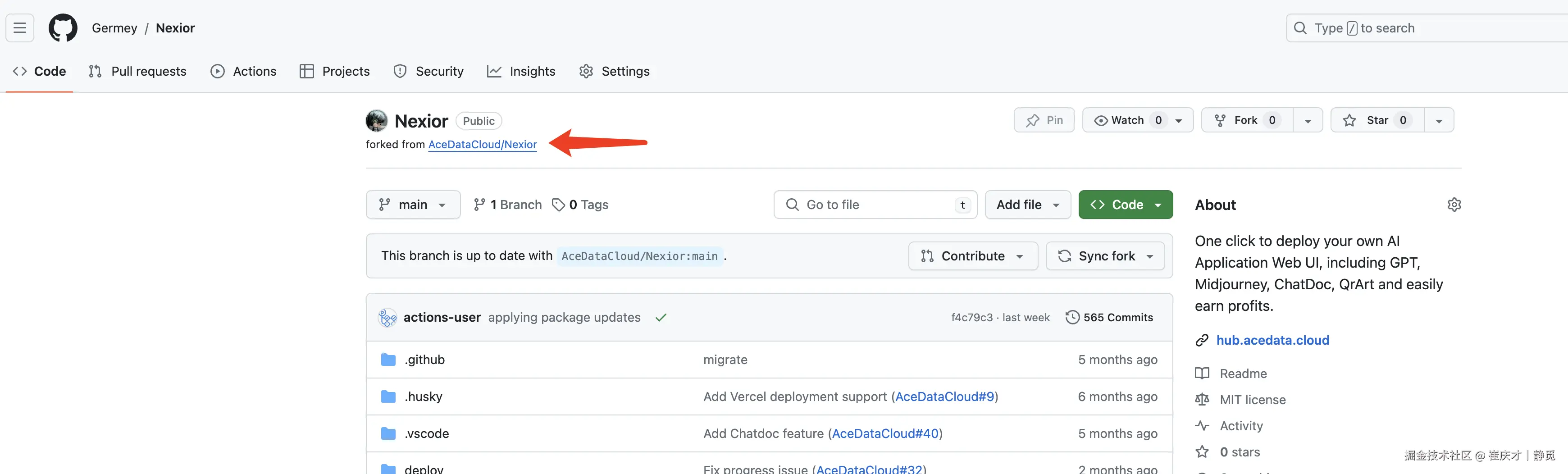The image size is (1568, 474).
Task: Expand the main branch dropdown
Action: [x=413, y=205]
